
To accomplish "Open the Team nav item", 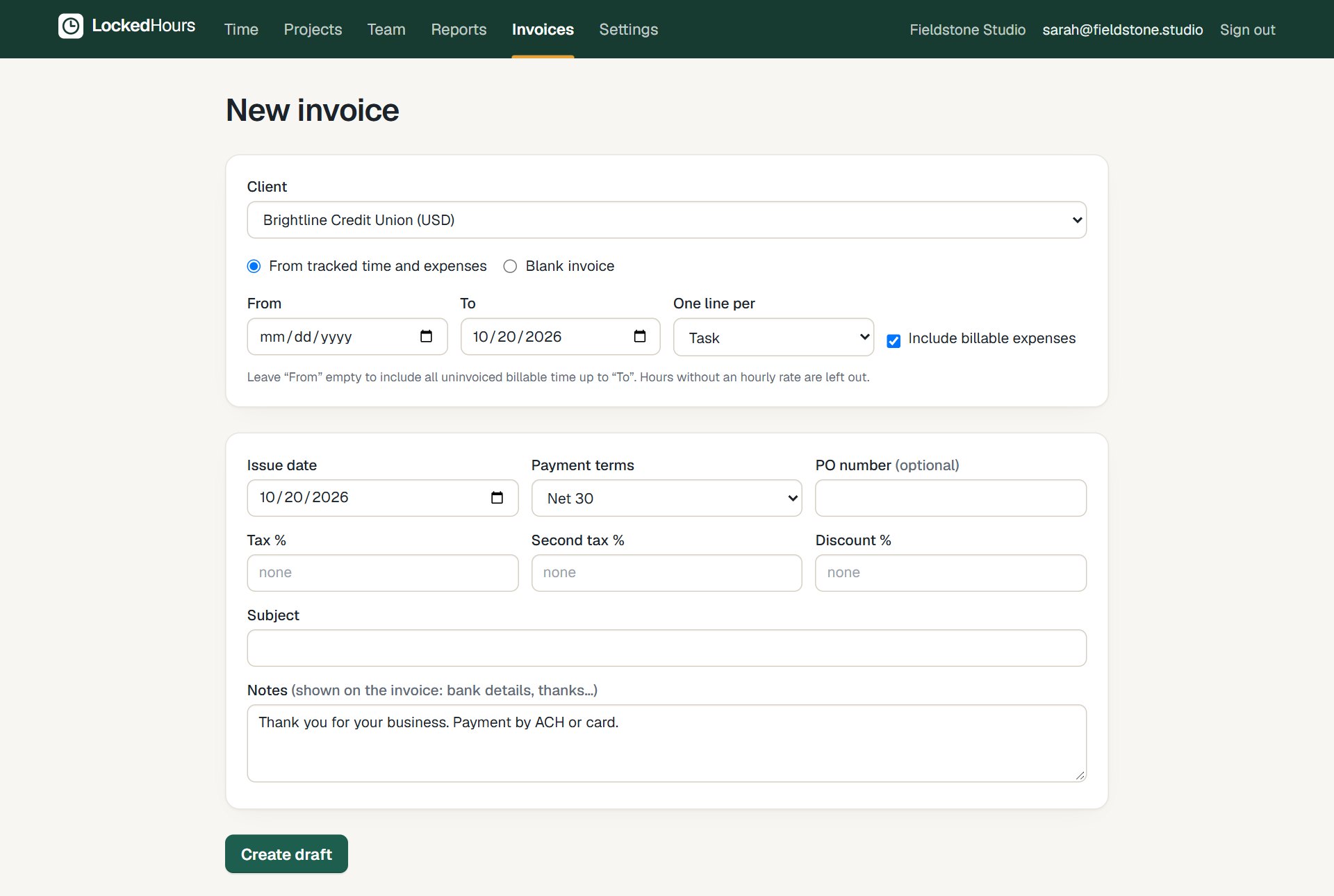I will (x=386, y=29).
